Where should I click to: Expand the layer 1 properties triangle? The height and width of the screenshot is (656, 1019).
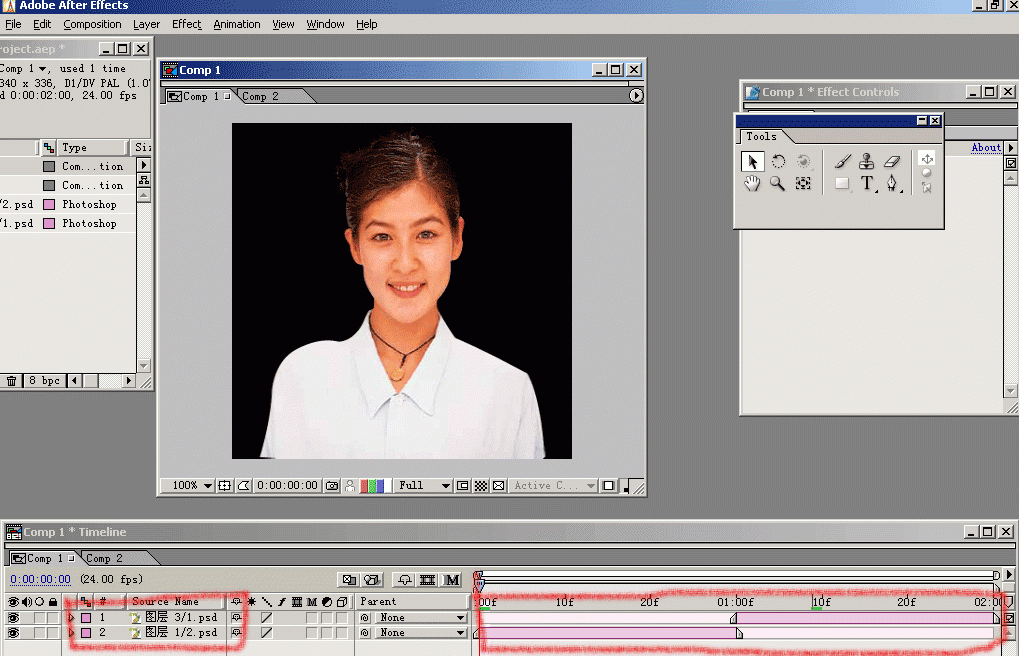(x=71, y=618)
